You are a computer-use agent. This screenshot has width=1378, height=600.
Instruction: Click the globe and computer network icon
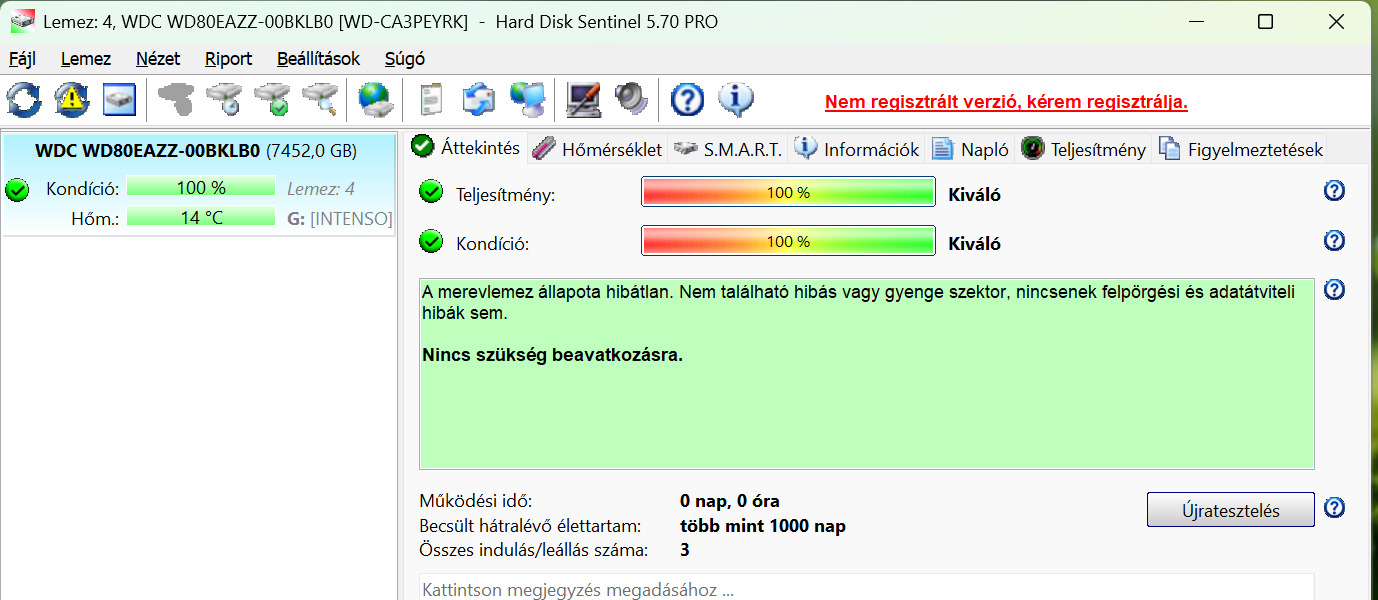coord(527,99)
